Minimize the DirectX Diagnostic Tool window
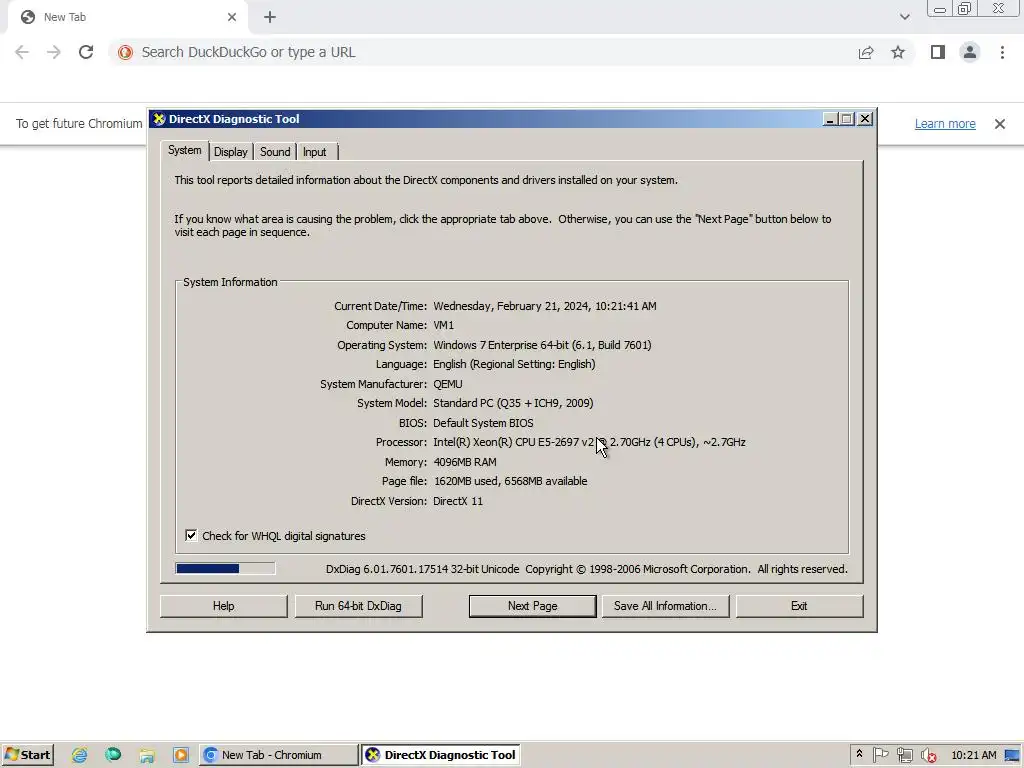This screenshot has width=1024, height=768. point(830,119)
